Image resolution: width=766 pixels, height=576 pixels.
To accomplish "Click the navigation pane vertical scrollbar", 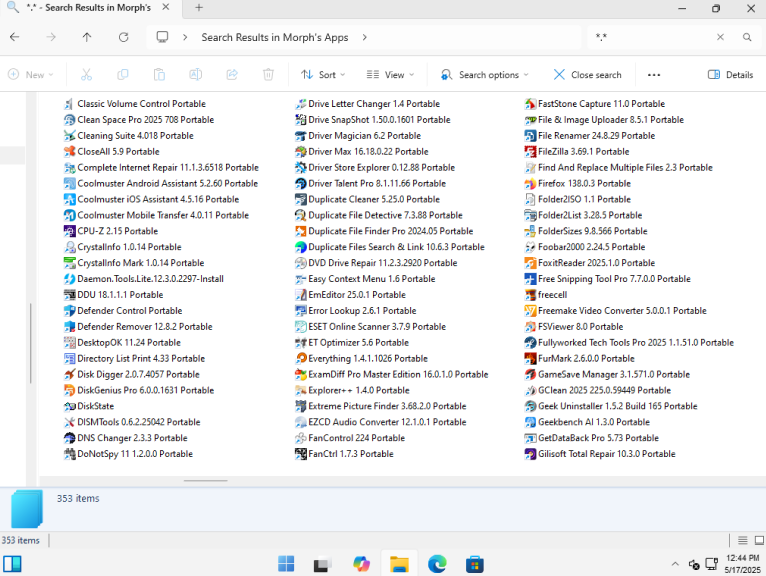I will (x=31, y=343).
